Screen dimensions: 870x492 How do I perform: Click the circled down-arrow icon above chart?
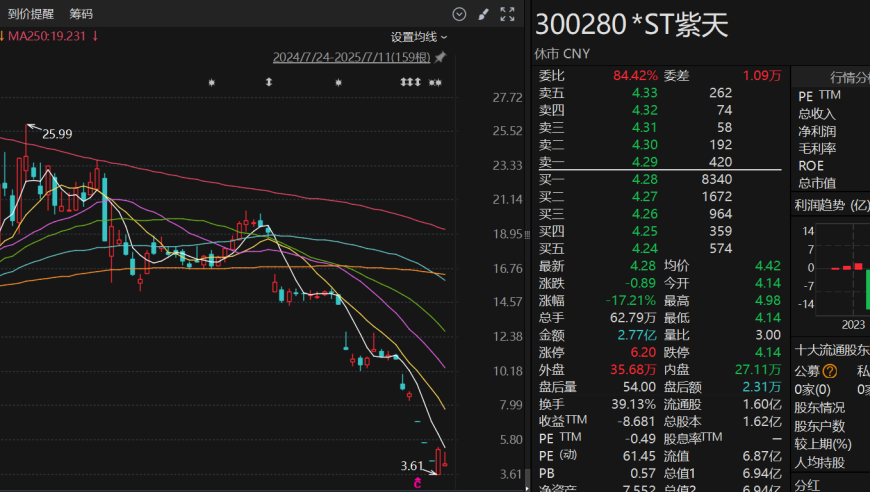tap(459, 14)
